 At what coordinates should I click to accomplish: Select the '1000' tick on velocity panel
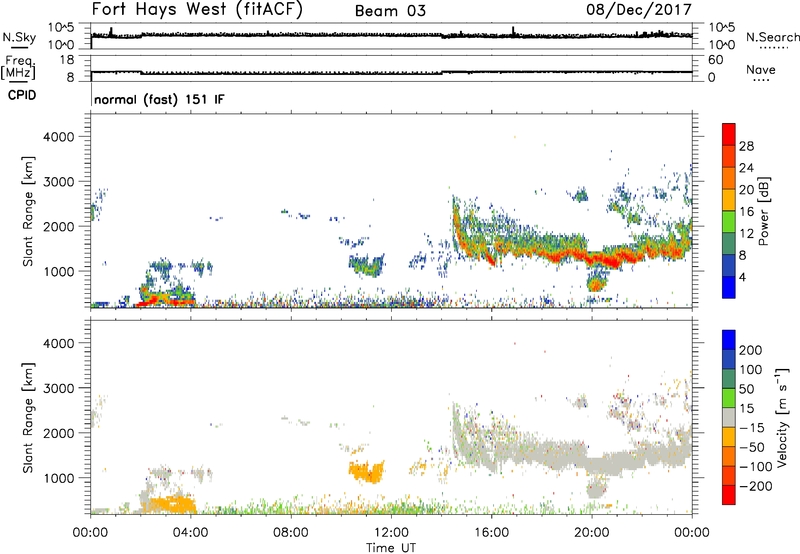59,478
